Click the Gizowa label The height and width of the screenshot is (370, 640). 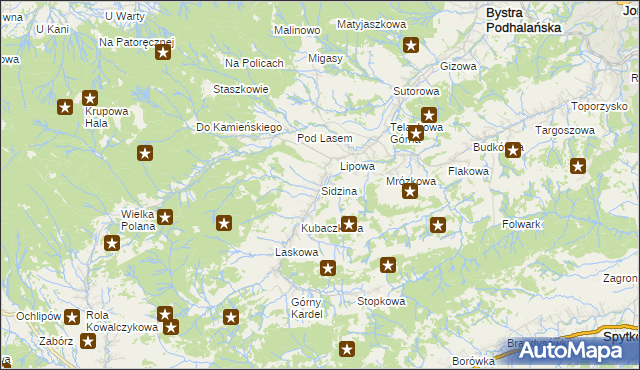458,66
